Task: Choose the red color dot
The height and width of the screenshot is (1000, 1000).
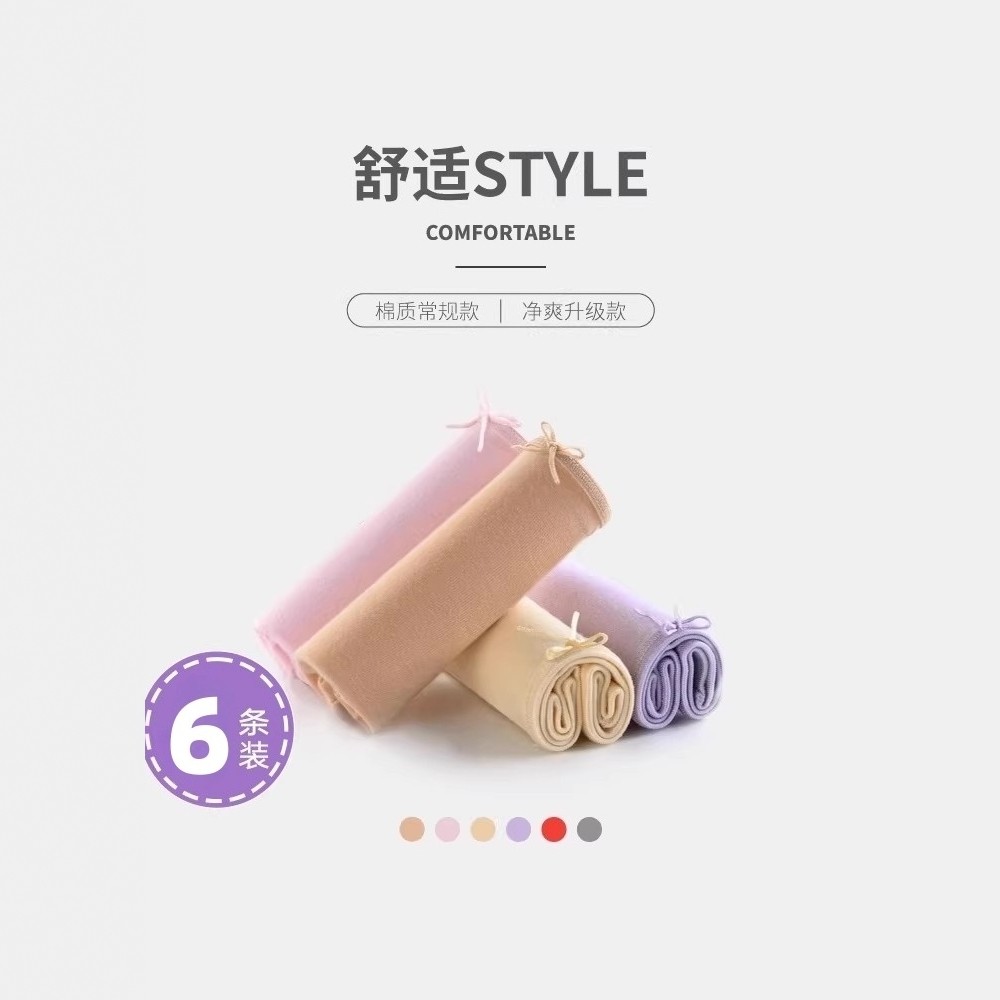Action: [x=554, y=829]
